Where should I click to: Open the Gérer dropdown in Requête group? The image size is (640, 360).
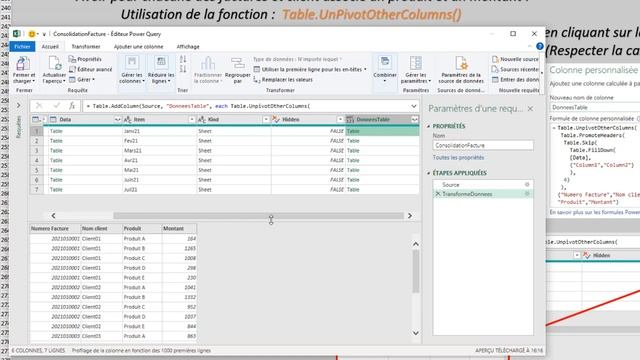[x=82, y=80]
